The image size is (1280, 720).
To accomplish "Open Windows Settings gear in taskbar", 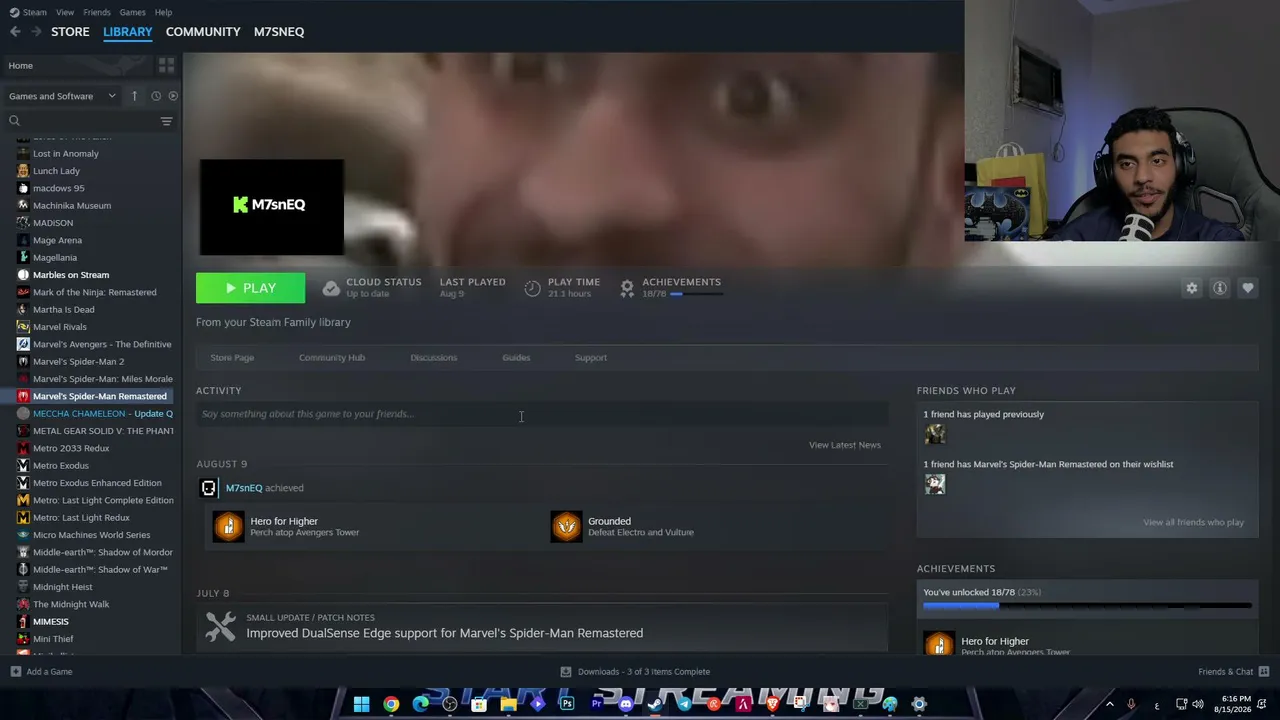I will tap(919, 704).
